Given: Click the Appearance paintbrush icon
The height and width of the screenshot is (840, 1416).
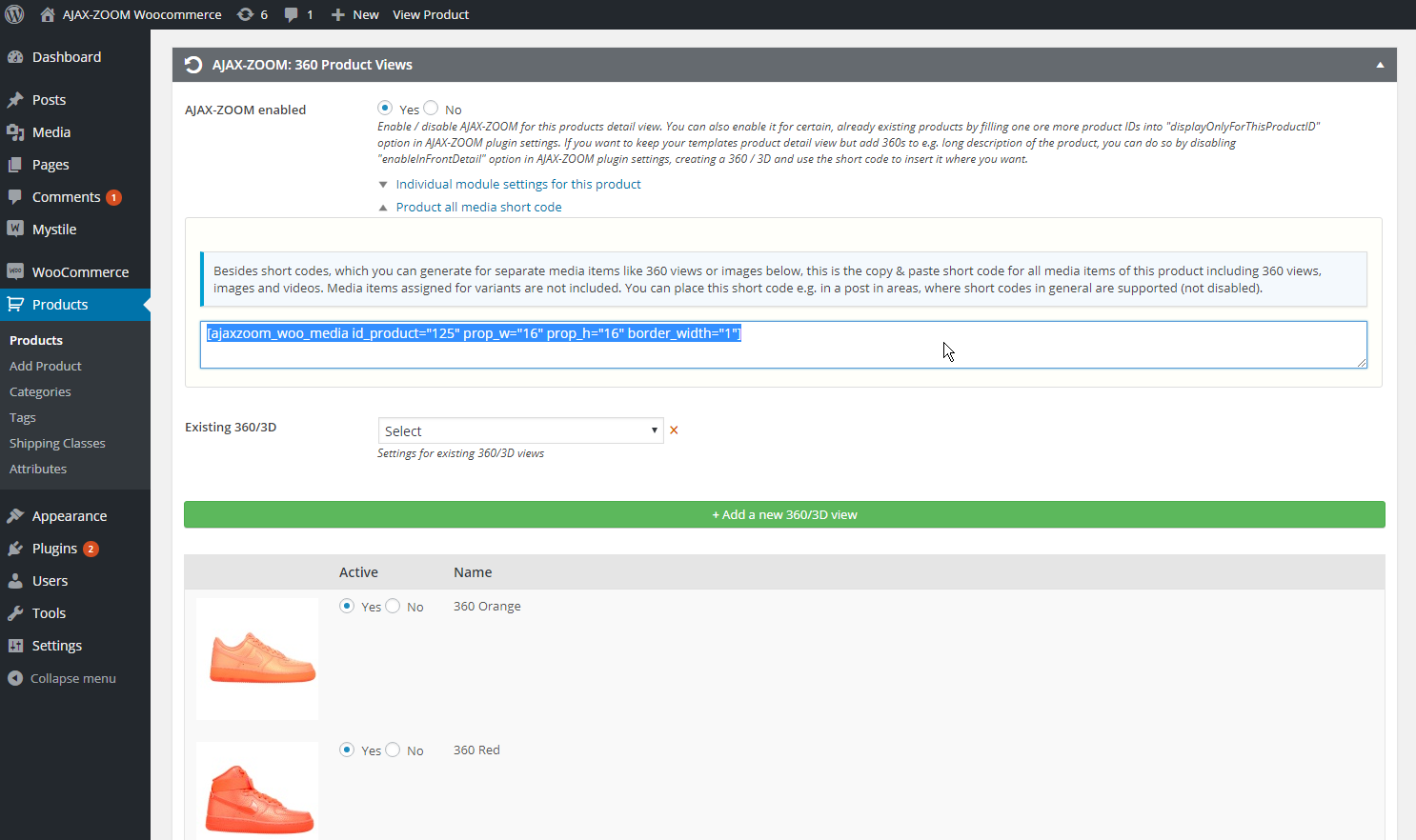Looking at the screenshot, I should pyautogui.click(x=15, y=516).
